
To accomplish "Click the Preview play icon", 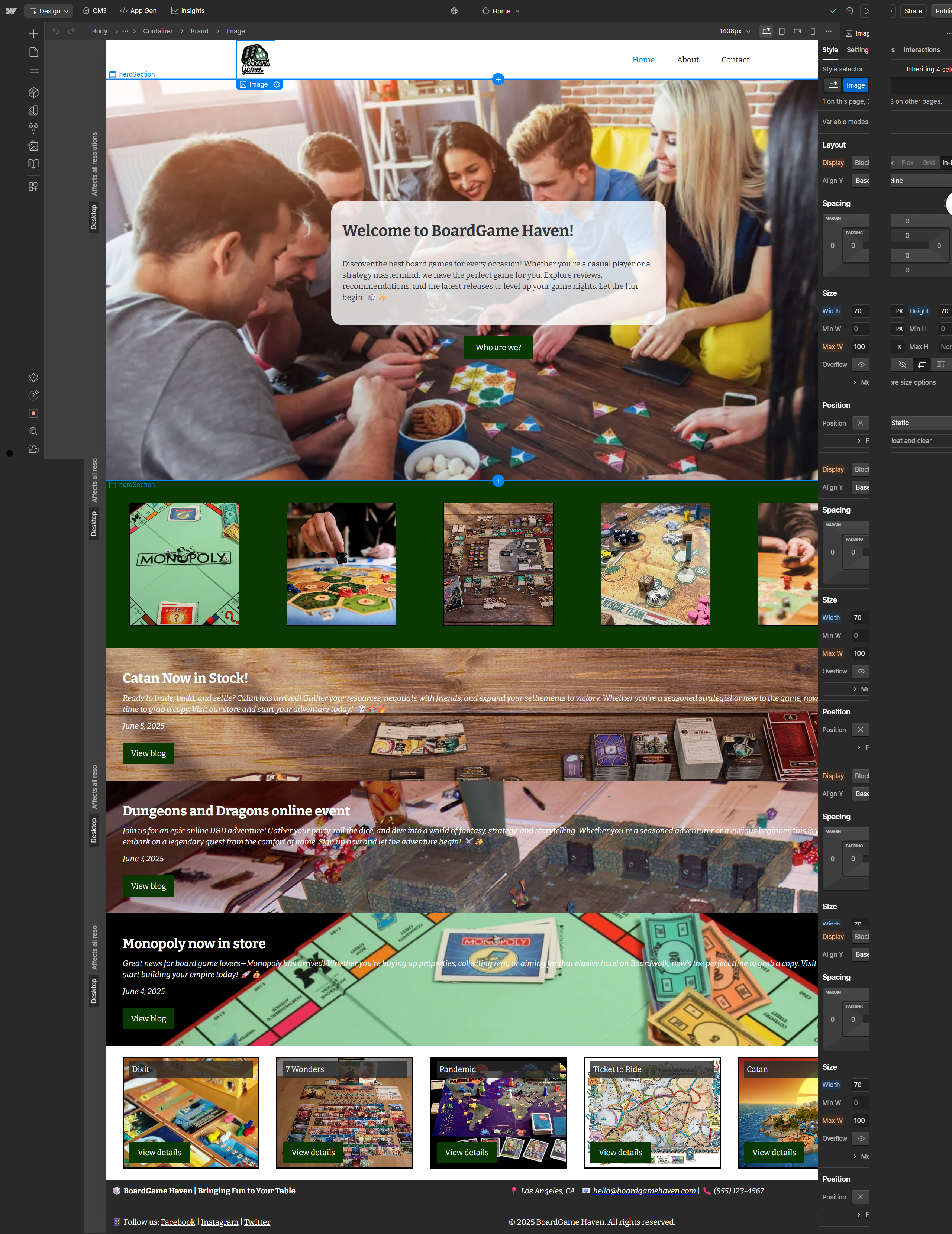I will click(866, 11).
